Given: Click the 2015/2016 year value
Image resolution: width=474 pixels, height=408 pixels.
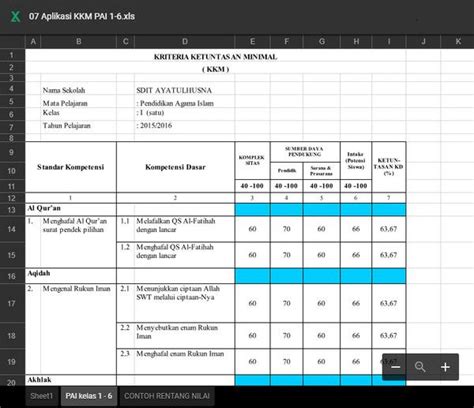Looking at the screenshot, I should click(154, 126).
